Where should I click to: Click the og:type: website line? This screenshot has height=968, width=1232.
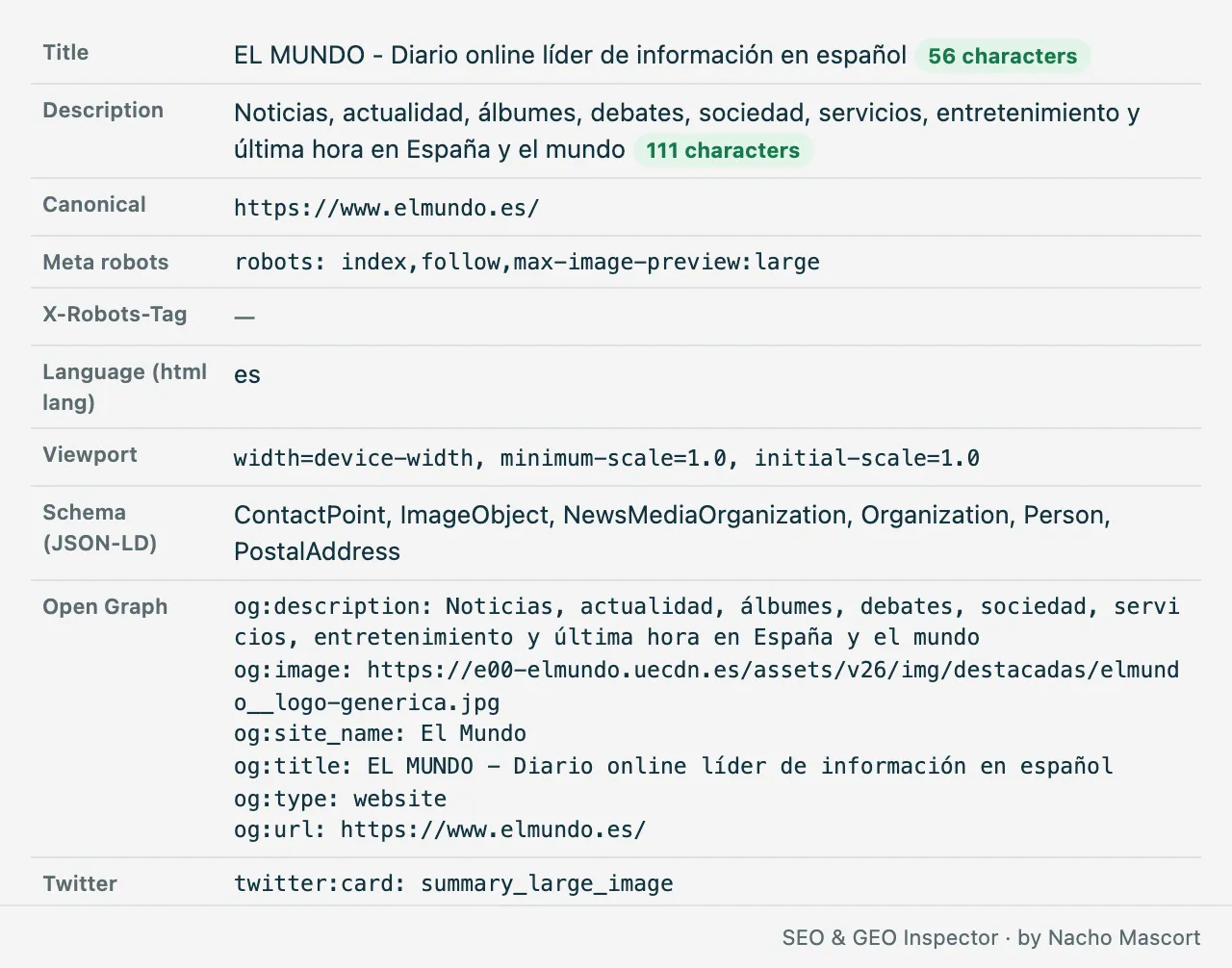(340, 799)
